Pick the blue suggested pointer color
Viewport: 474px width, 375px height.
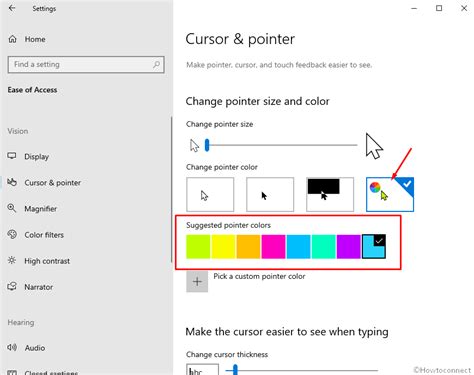tap(299, 247)
